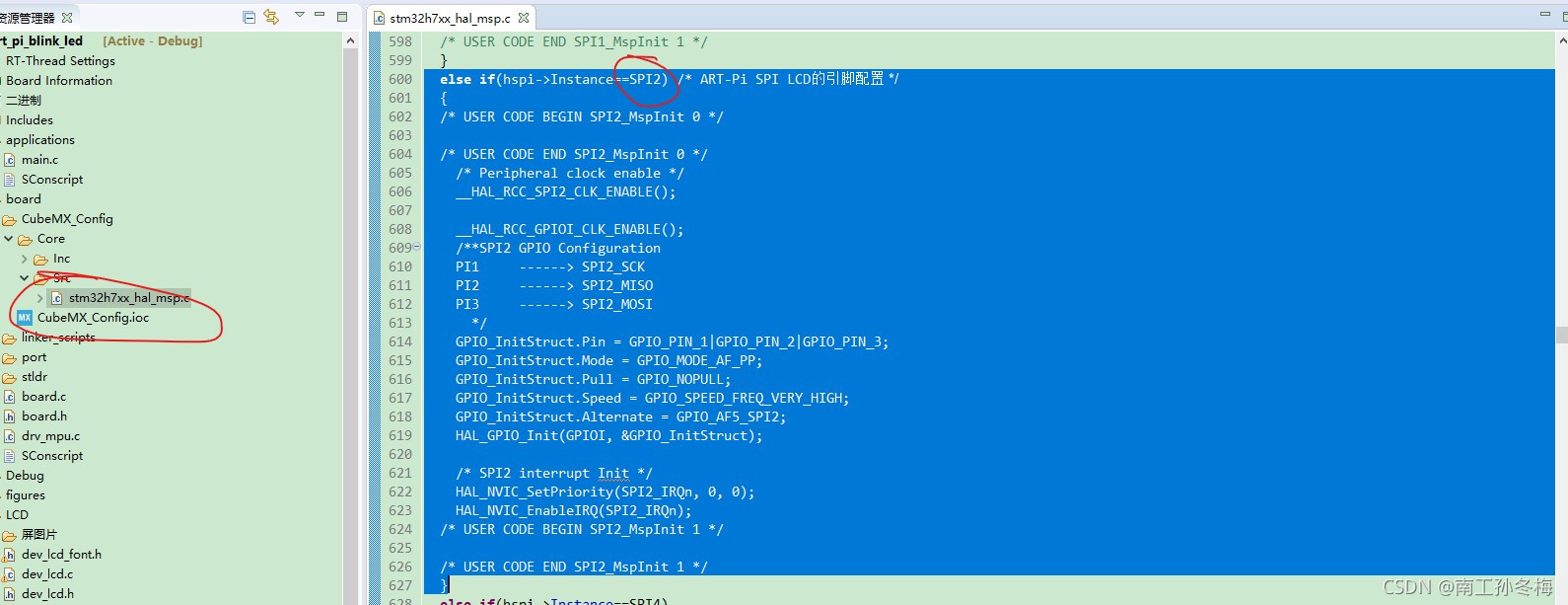Place cursor on __HAL_RCC_SPI2_CLK_ENABLE line
The height and width of the screenshot is (605, 1568).
pyautogui.click(x=566, y=191)
